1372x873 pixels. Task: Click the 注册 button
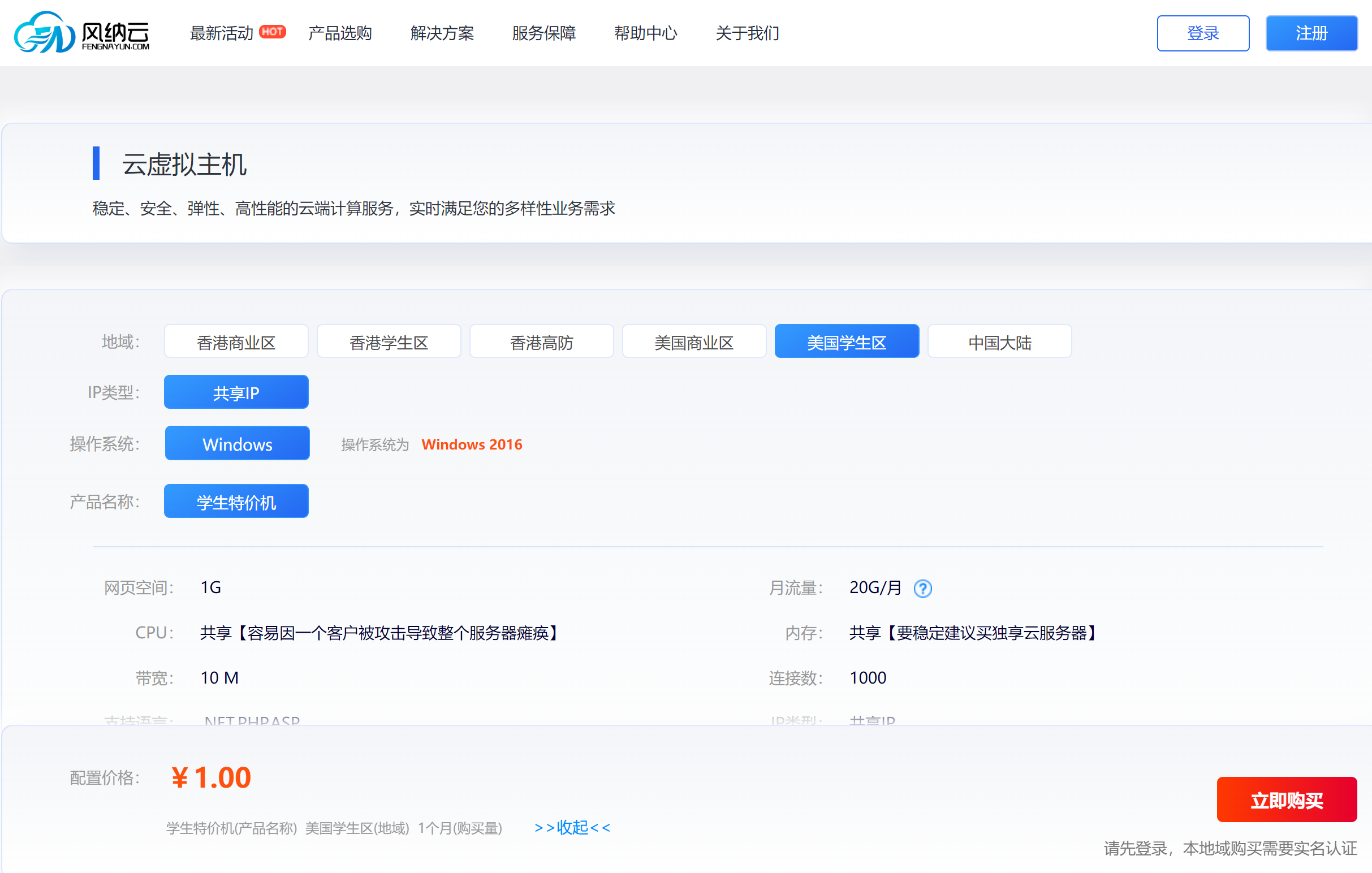point(1311,33)
